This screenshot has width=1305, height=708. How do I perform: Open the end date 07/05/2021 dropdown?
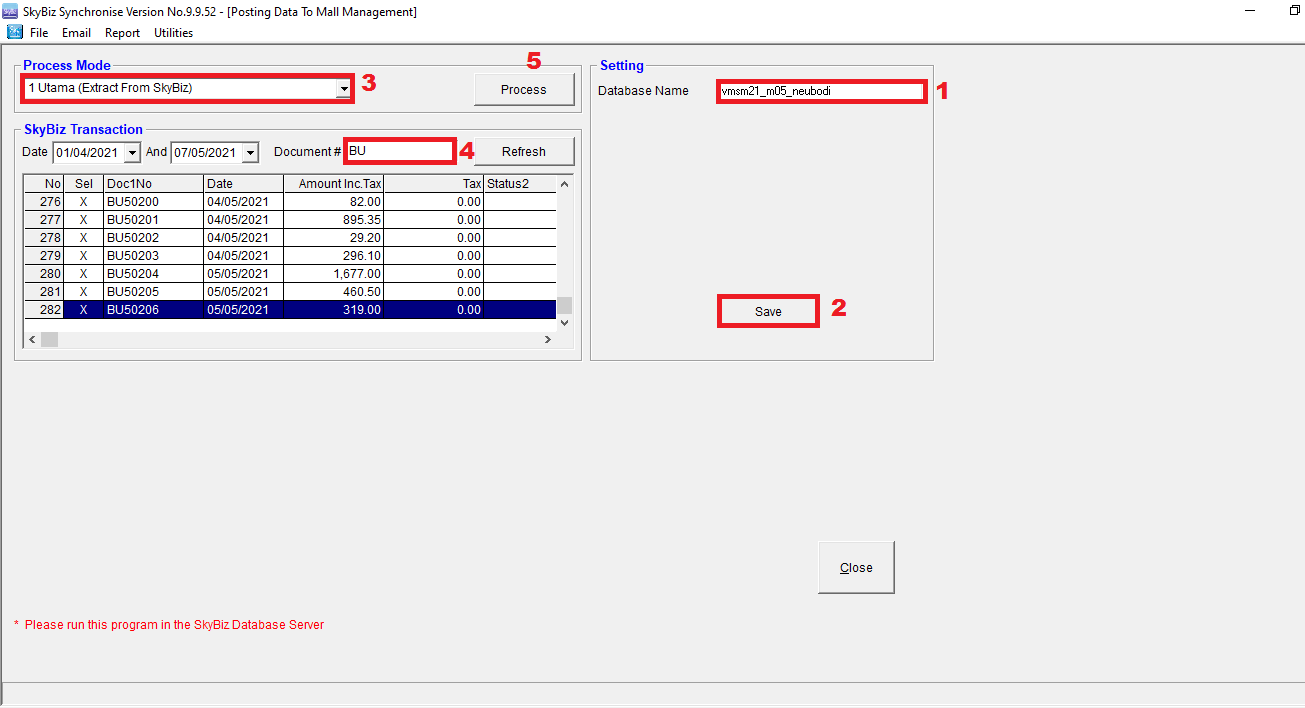point(250,153)
